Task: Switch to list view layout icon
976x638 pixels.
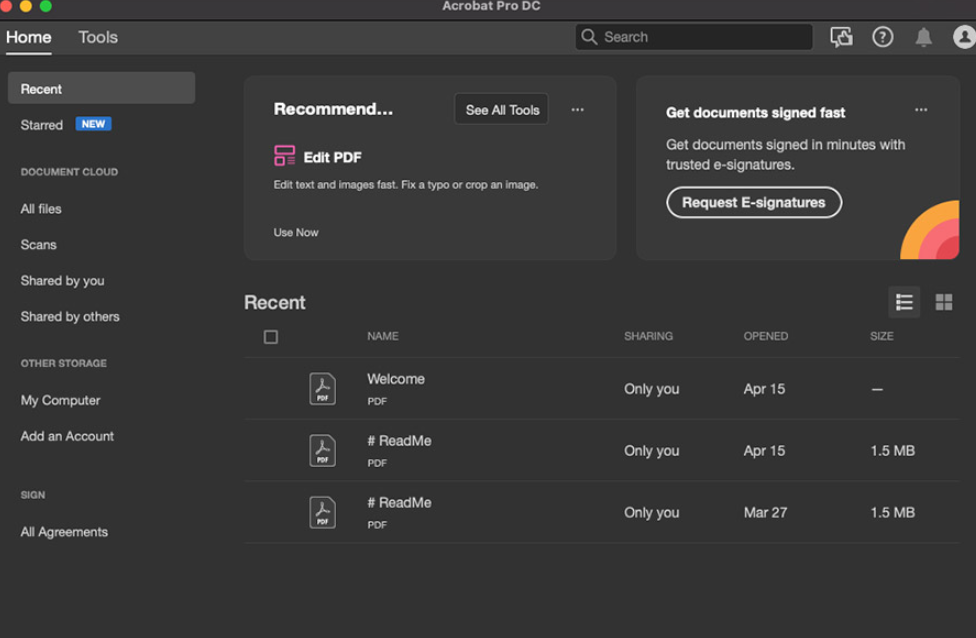Action: (x=904, y=302)
